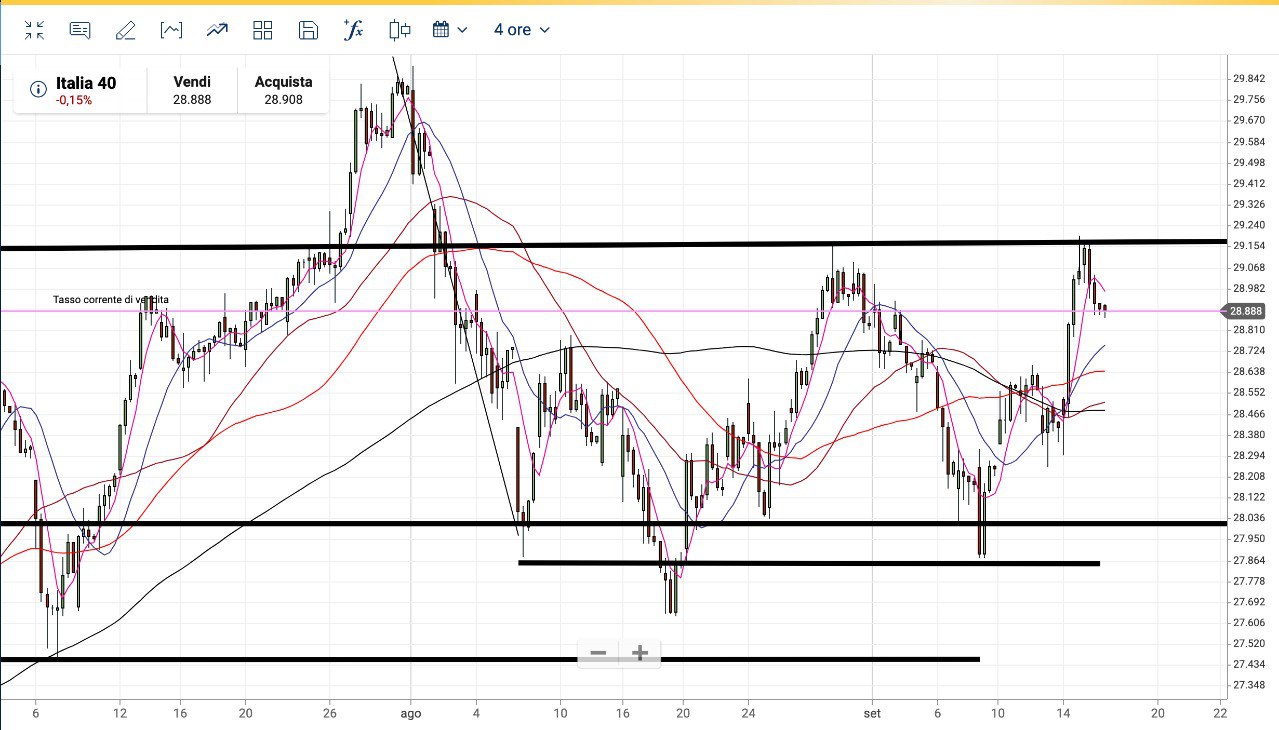
Task: Open the chart comments/notes icon
Action: 80,30
